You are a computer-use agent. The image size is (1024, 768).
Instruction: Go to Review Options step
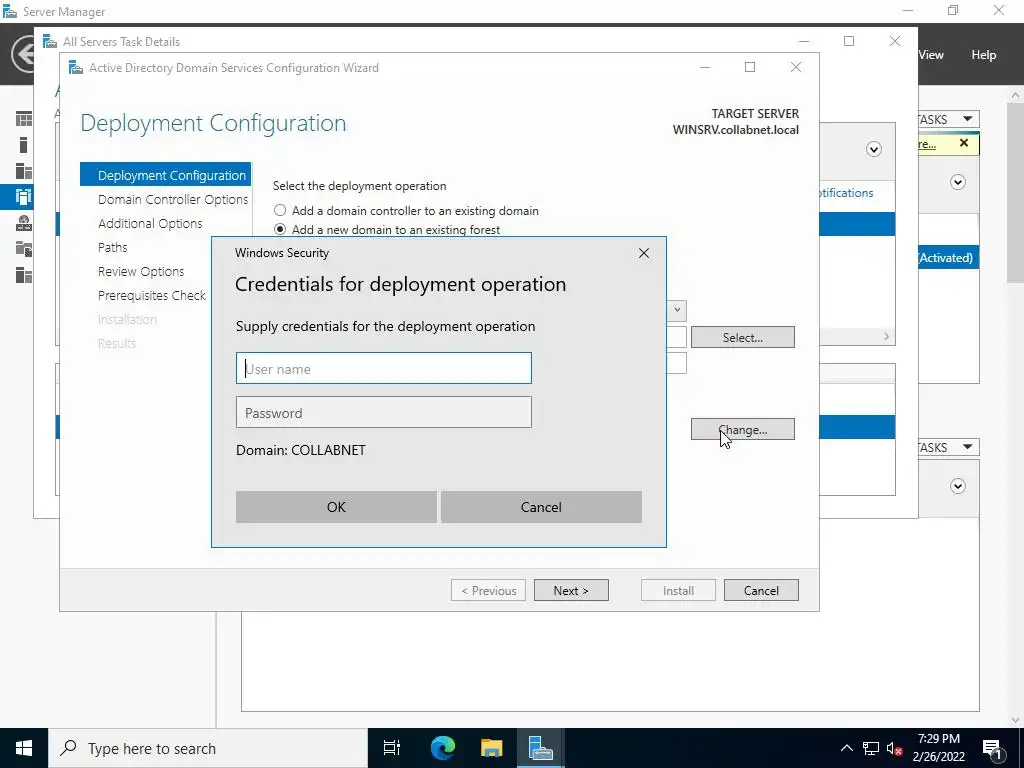click(141, 271)
